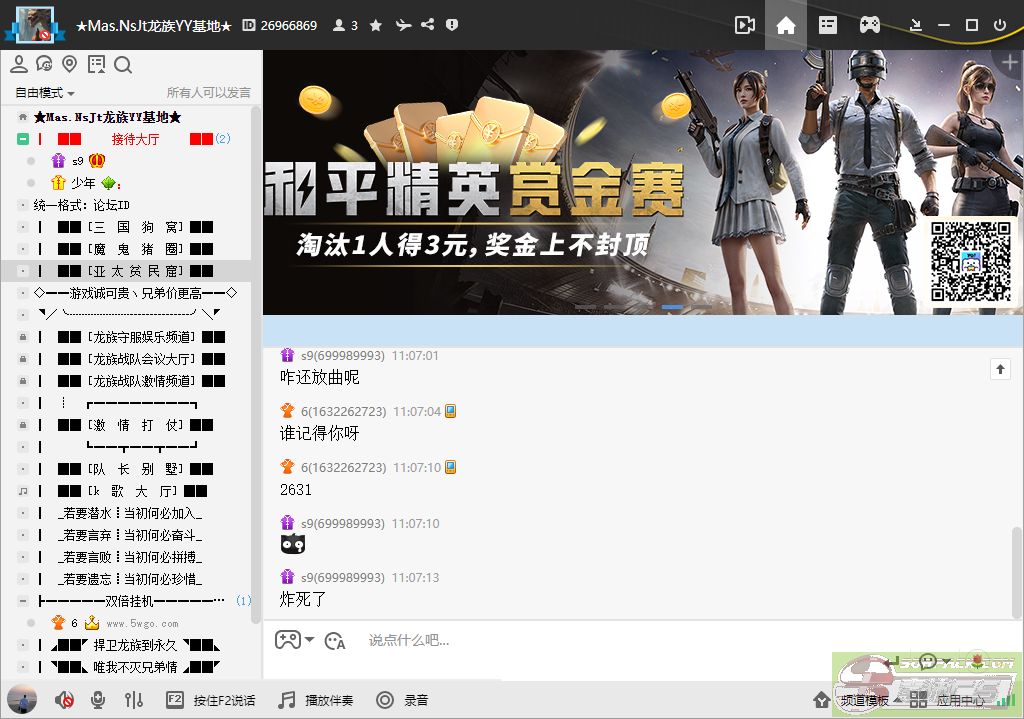
Task: Open the audio mixer settings icon
Action: (x=134, y=700)
